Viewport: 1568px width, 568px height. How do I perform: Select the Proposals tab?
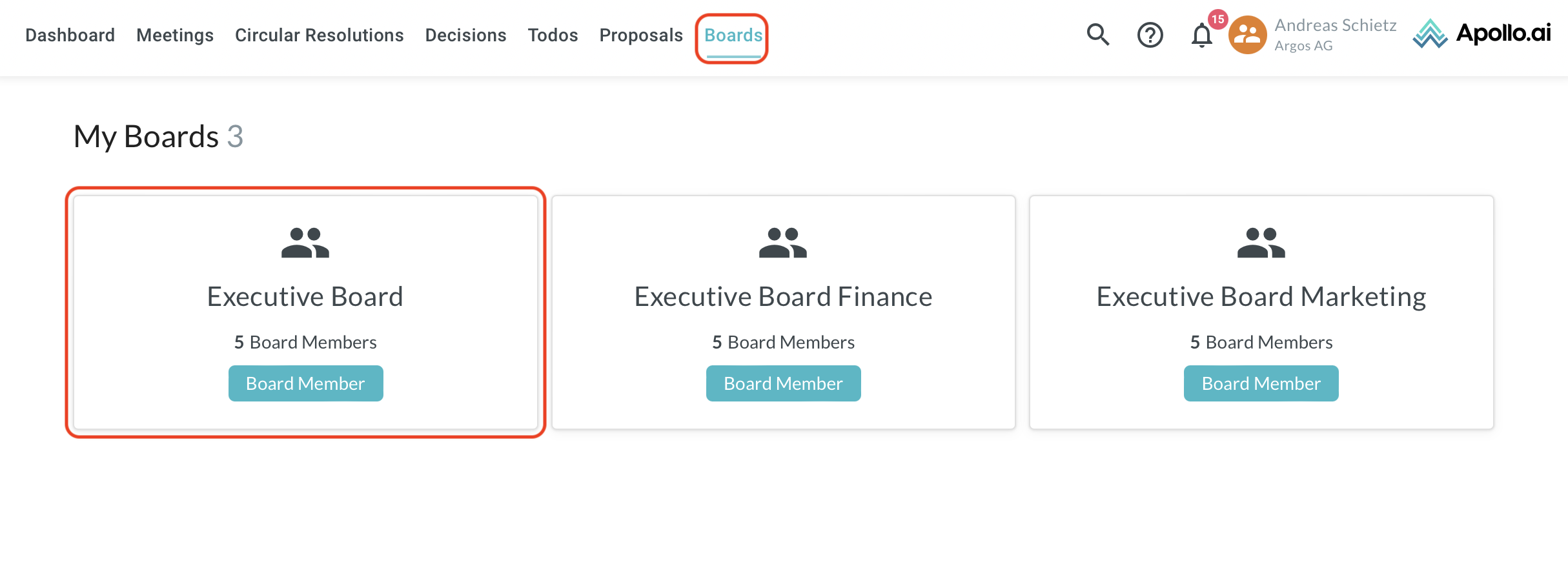(641, 35)
